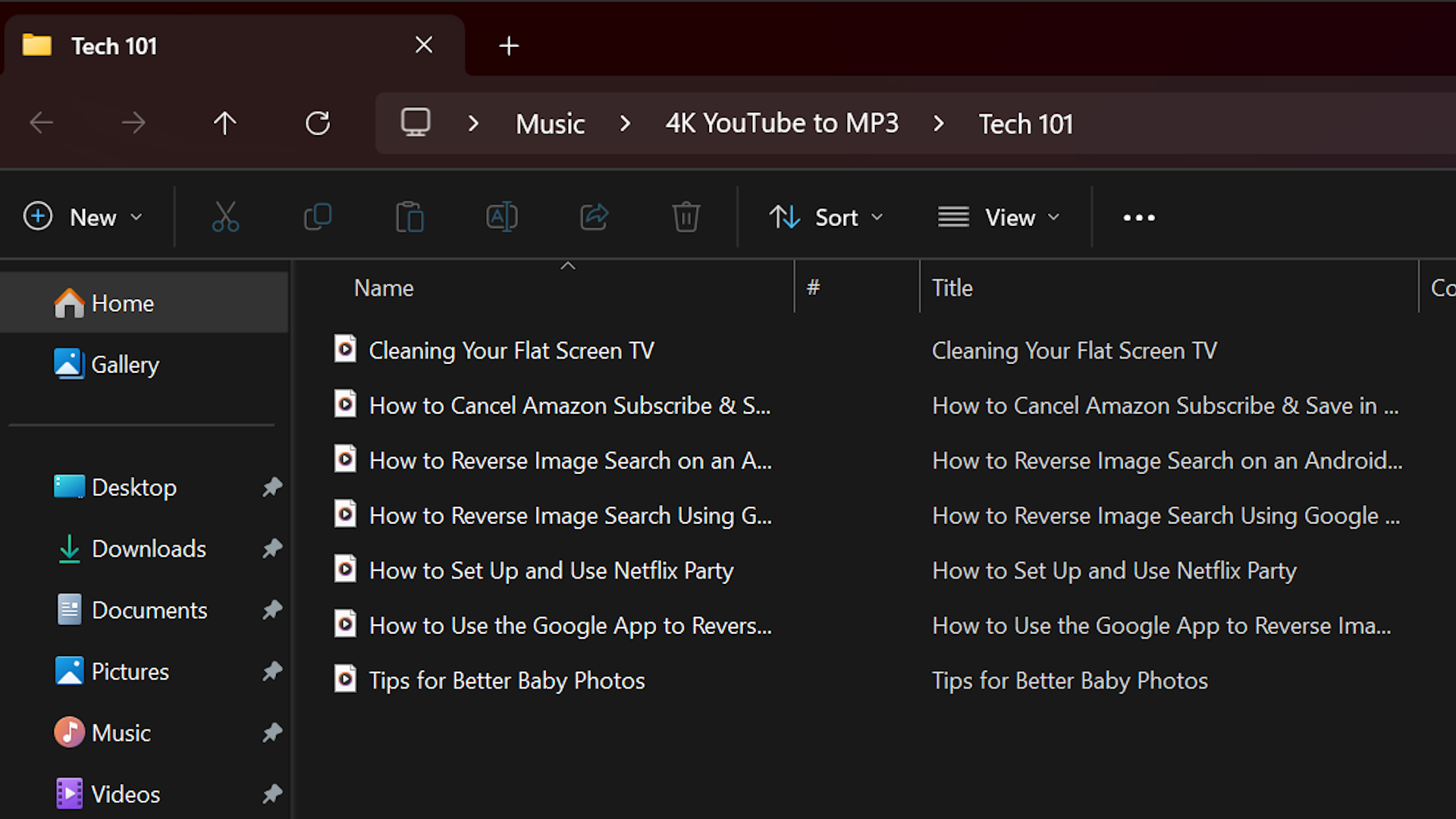Screen dimensions: 1456x819
Task: Refresh the folder view
Action: coord(318,123)
